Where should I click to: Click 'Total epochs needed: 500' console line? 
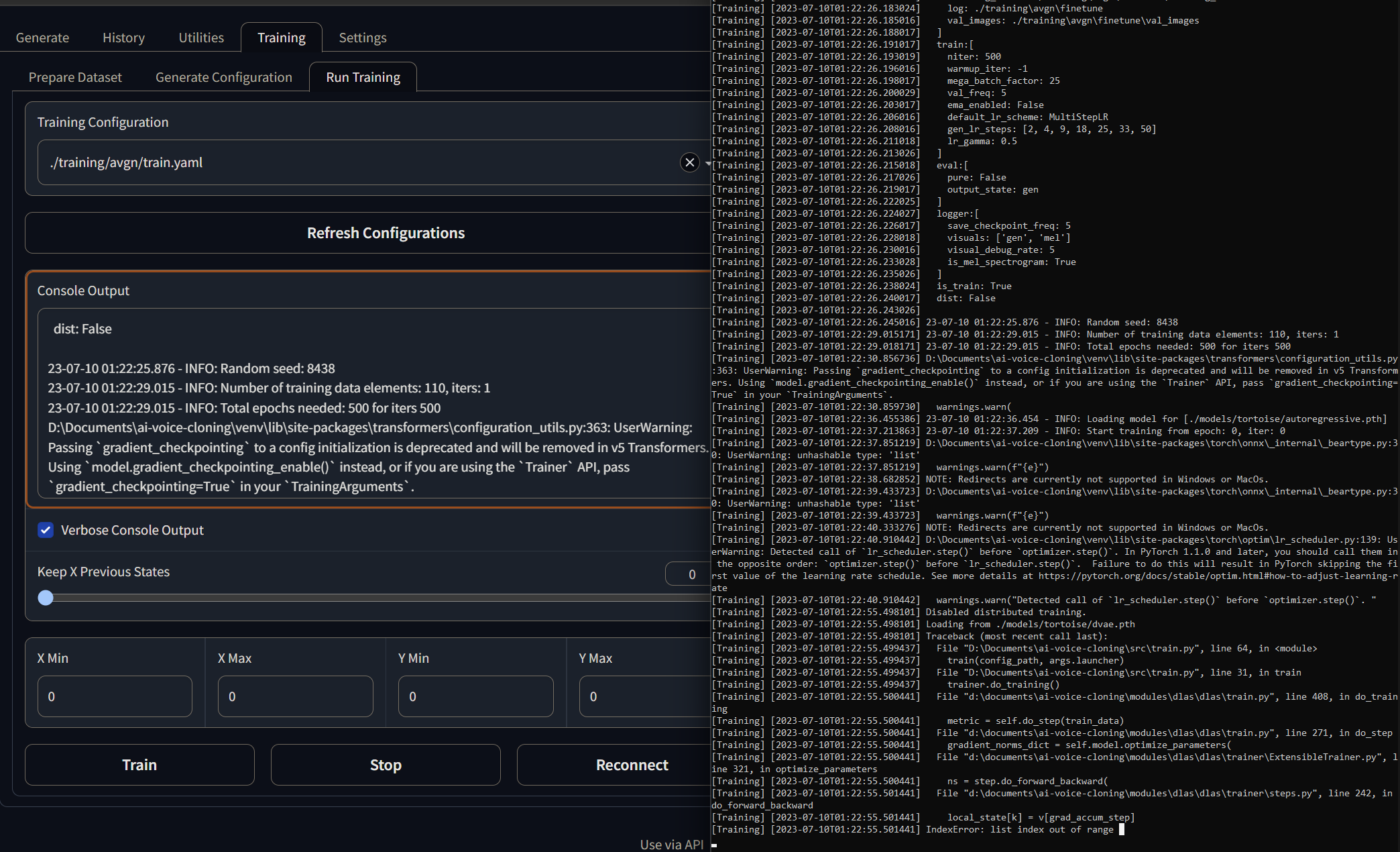pyautogui.click(x=244, y=408)
